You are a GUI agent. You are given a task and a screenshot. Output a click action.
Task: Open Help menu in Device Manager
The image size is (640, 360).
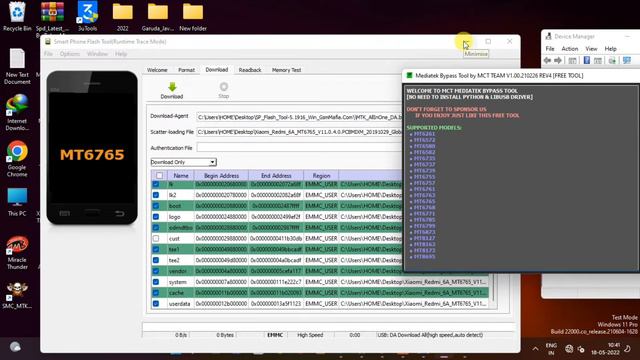(611, 49)
